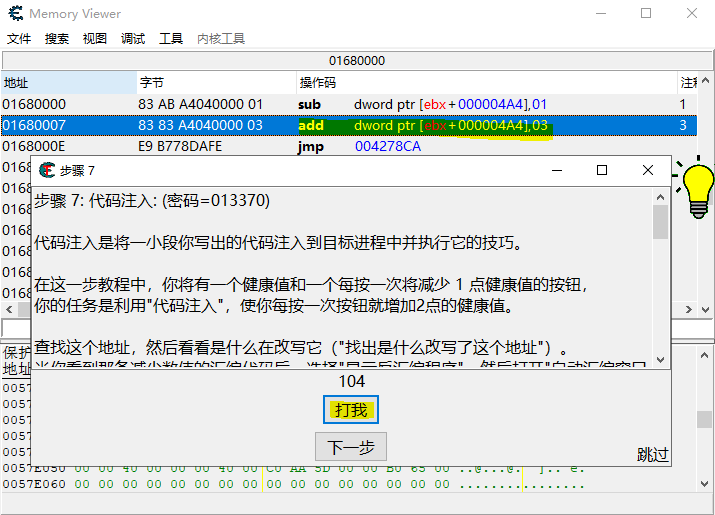This screenshot has height=515, width=715.
Task: Click the Cheat Engine tutorial icon in 步骤 7 window
Action: click(47, 170)
